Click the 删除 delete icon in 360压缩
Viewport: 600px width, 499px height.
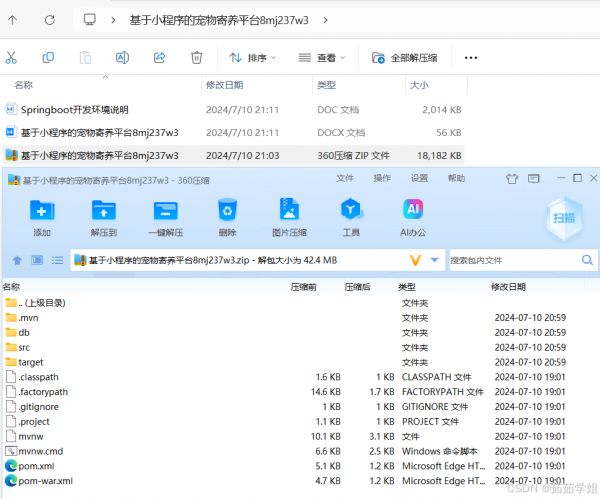227,217
